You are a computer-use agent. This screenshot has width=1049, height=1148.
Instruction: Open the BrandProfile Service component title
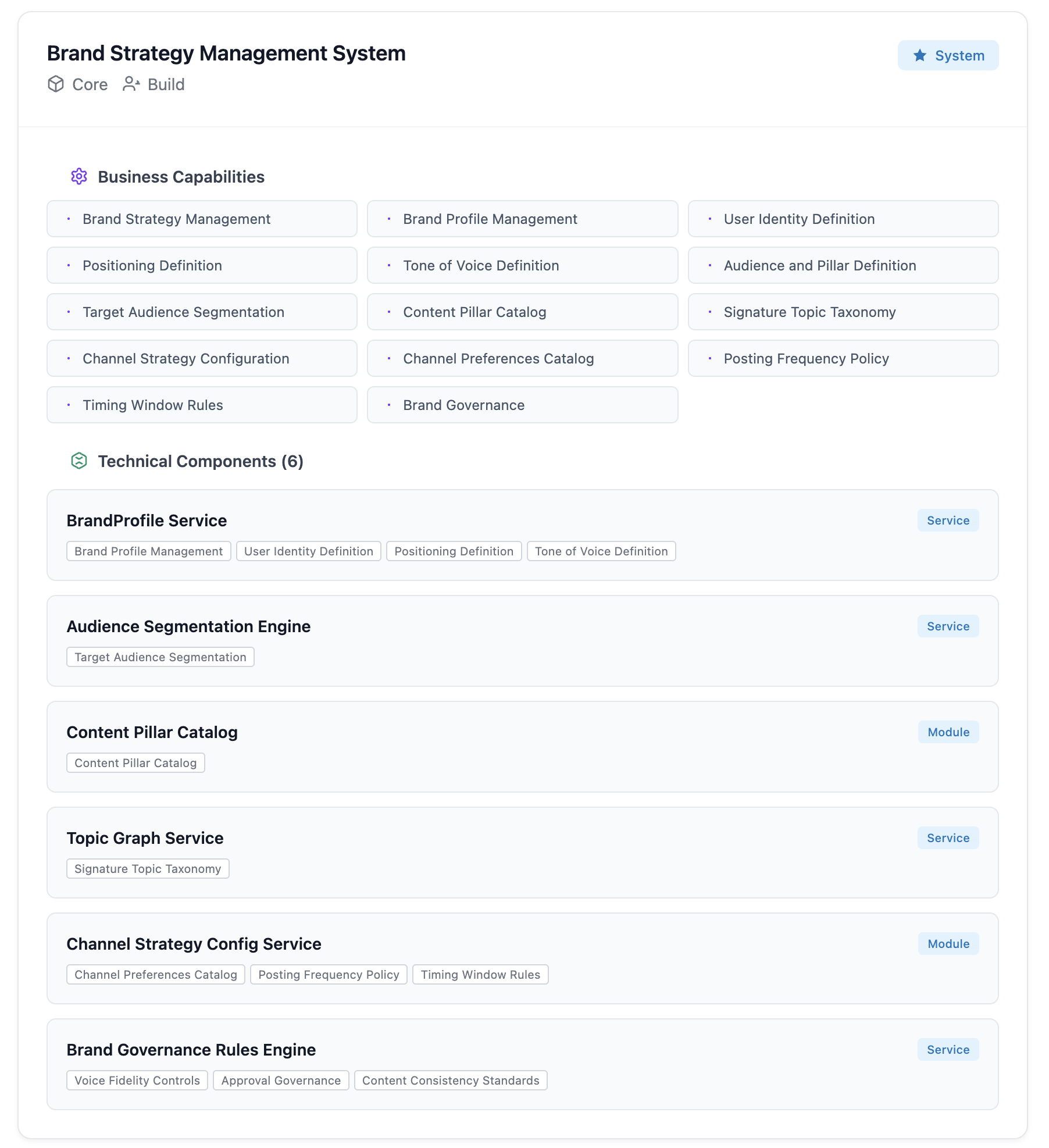pos(147,520)
